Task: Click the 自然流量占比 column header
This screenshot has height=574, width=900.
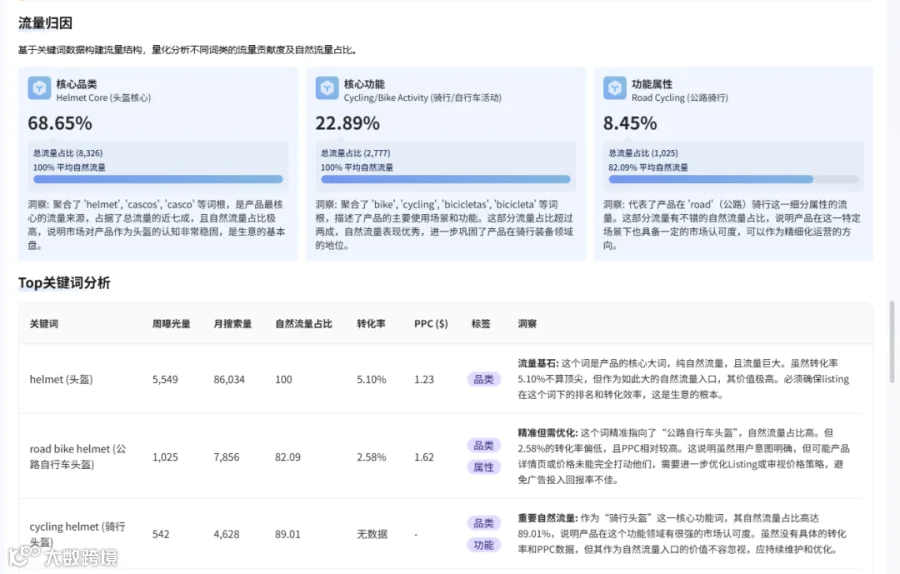Action: [304, 324]
